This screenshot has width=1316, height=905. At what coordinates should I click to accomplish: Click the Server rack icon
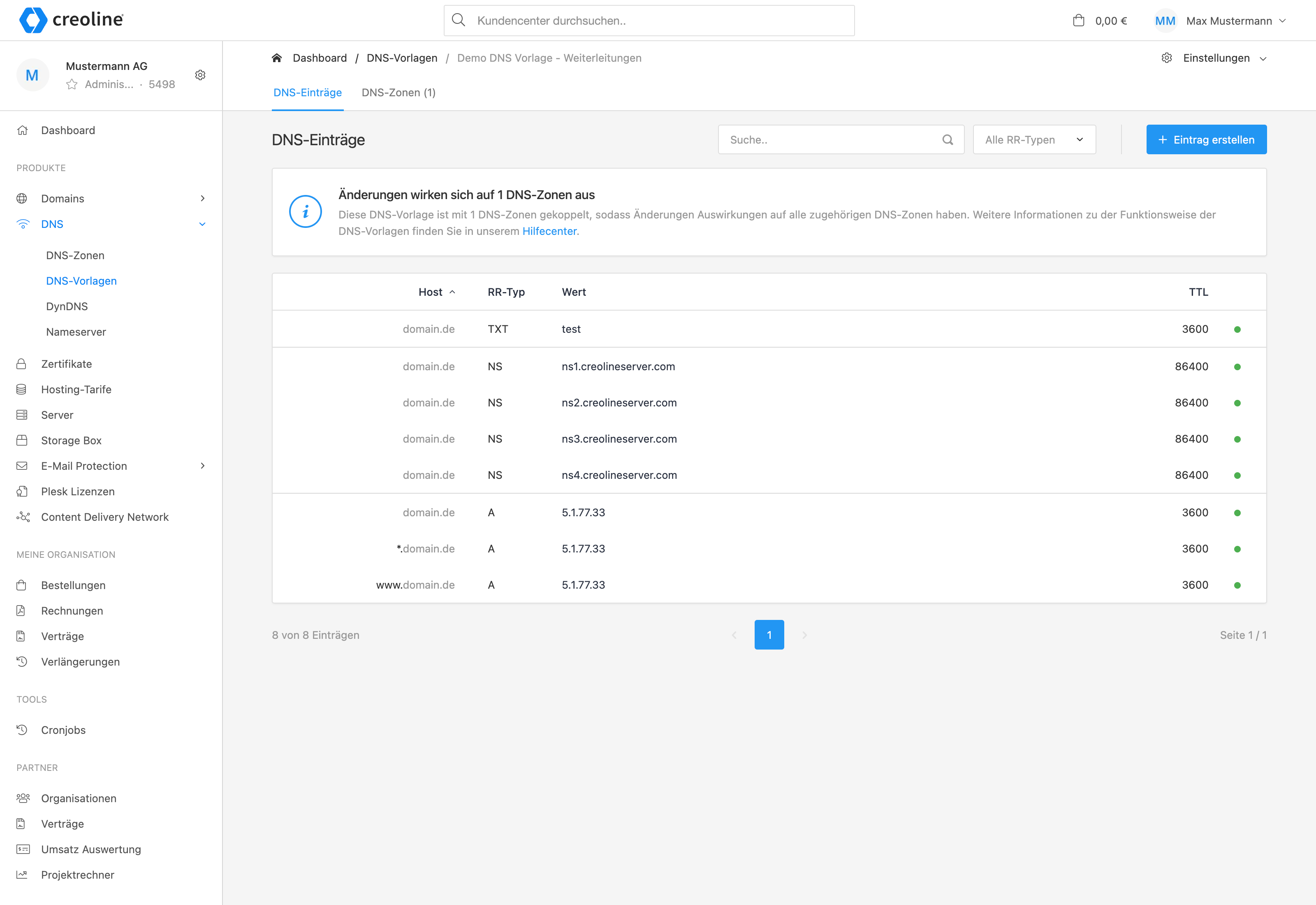point(22,415)
